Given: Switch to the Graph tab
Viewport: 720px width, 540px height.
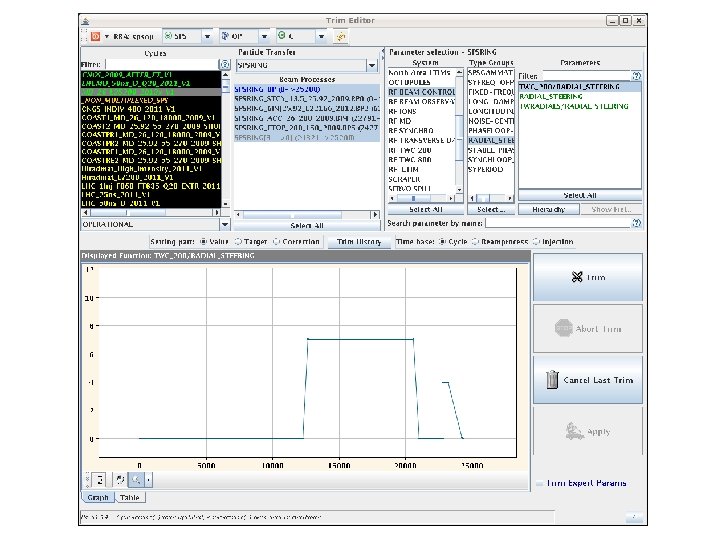Looking at the screenshot, I should coord(98,497).
